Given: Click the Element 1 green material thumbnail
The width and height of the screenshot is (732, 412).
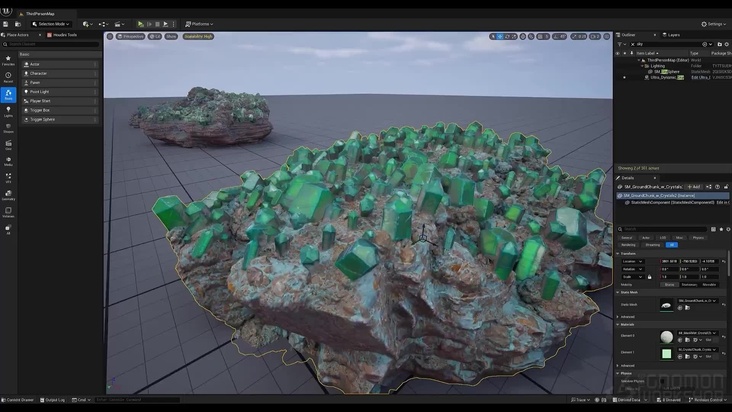Looking at the screenshot, I should click(667, 354).
